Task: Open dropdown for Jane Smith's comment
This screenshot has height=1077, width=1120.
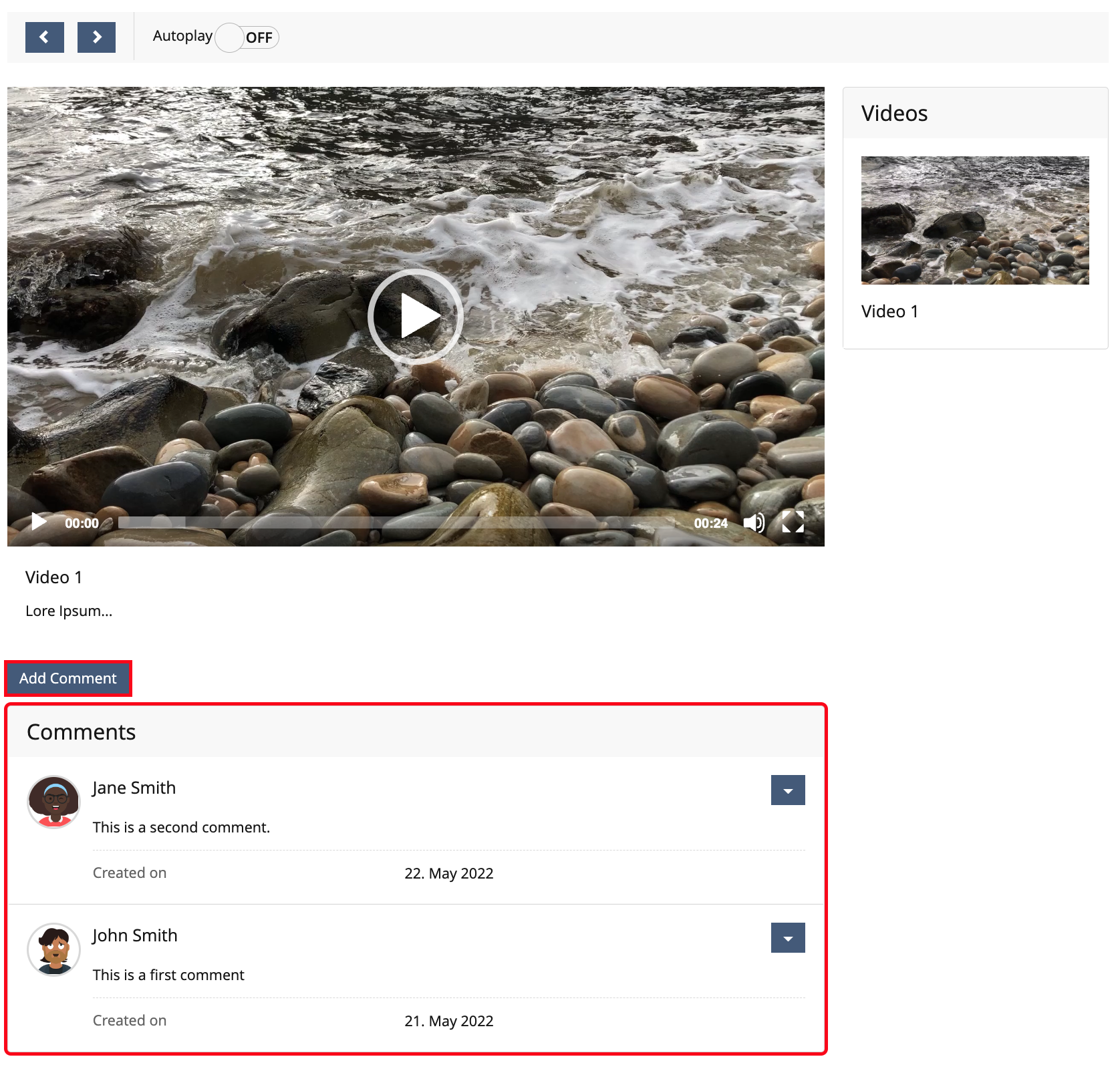Action: 787,790
